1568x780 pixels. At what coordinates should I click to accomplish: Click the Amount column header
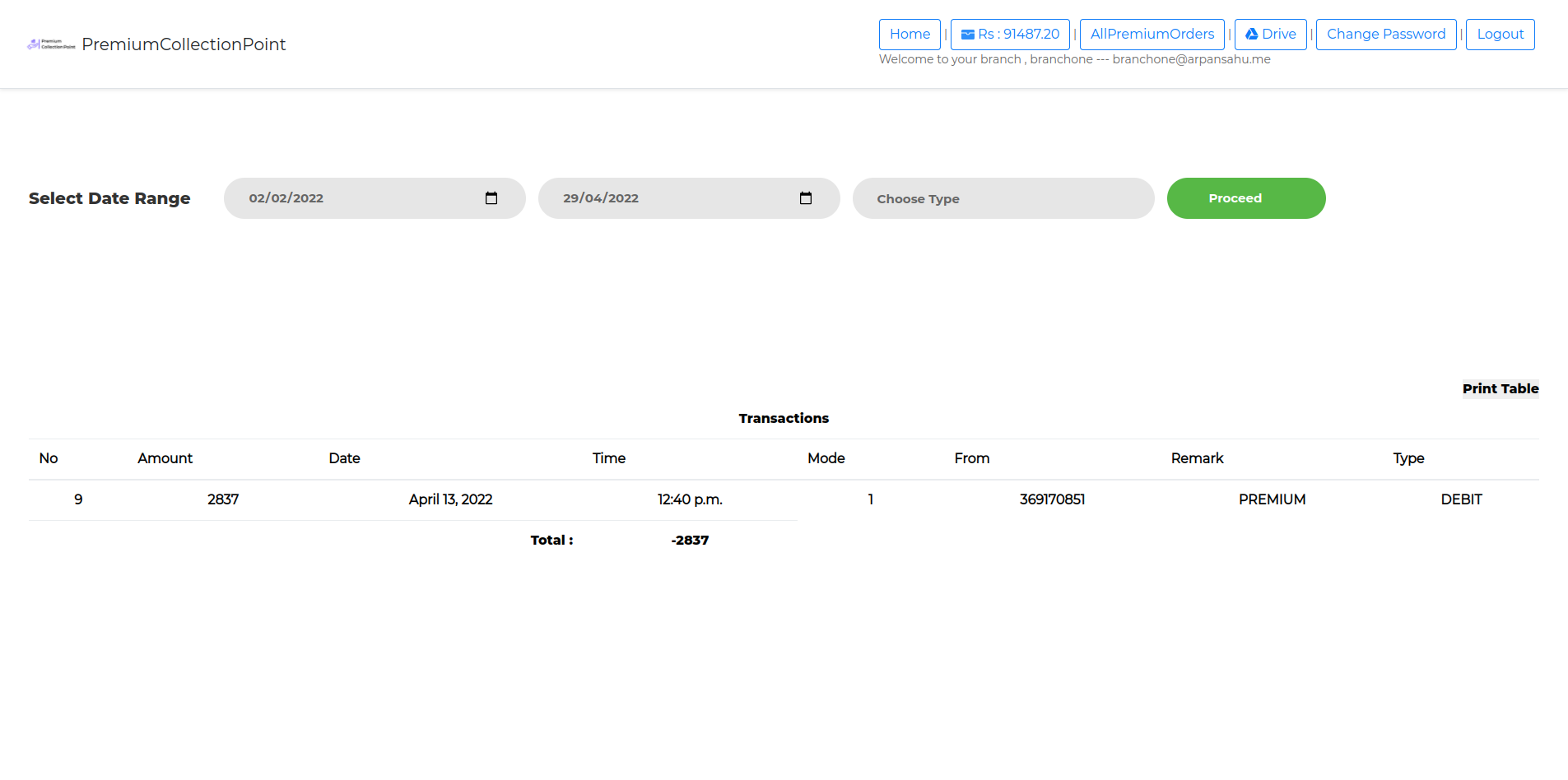[165, 458]
